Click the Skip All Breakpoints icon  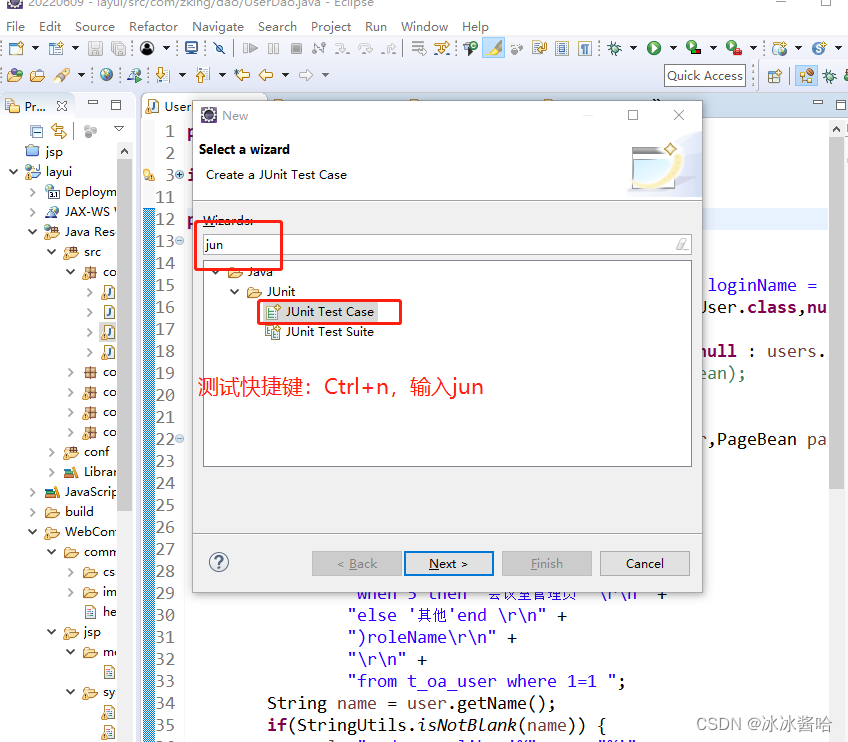(x=219, y=49)
